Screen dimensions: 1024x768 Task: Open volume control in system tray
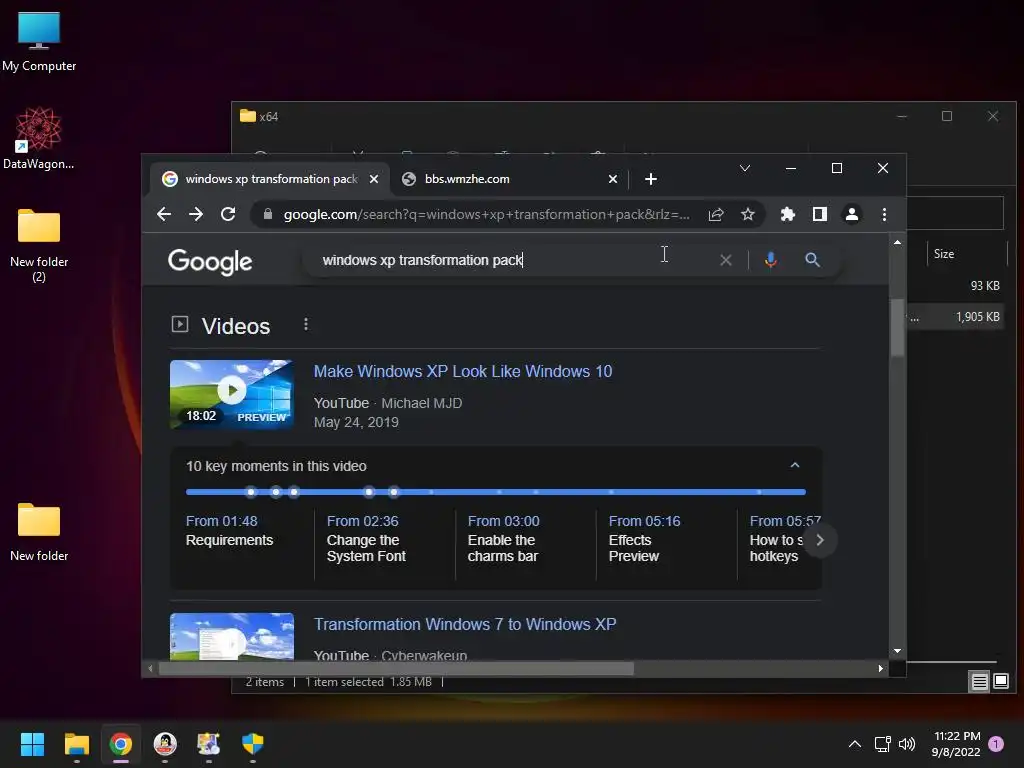907,744
